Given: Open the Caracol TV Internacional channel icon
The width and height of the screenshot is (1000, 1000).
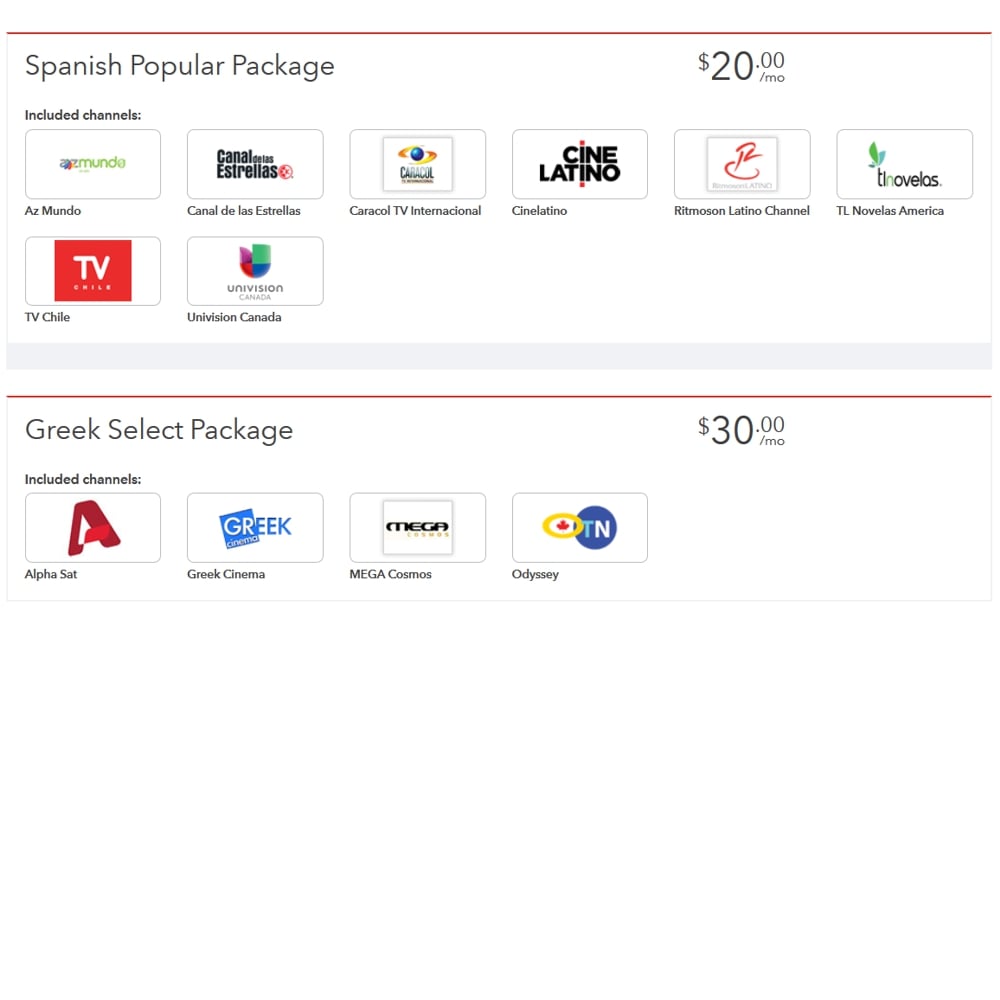Looking at the screenshot, I should point(417,164).
